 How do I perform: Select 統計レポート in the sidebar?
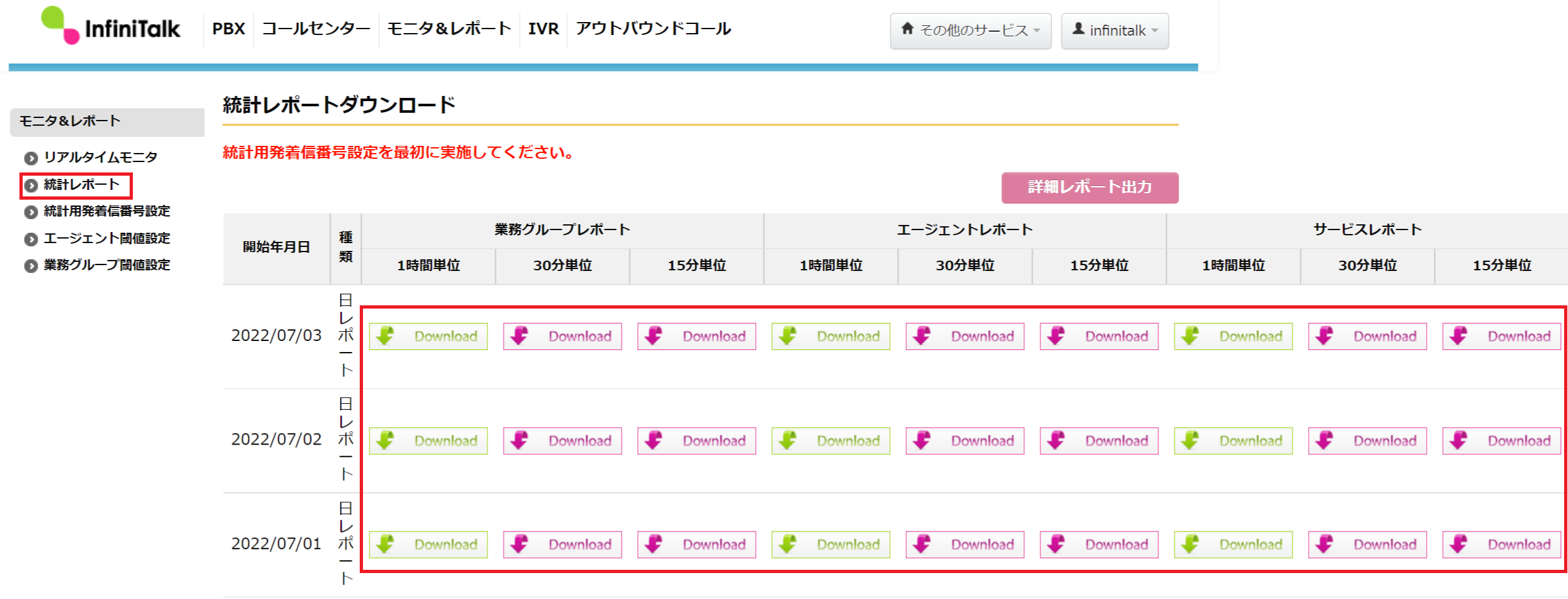click(82, 185)
